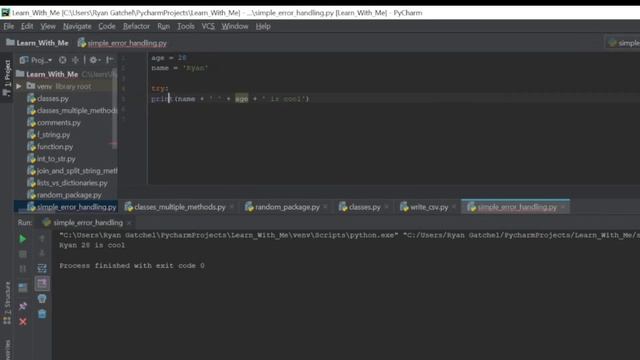This screenshot has height=360, width=640.
Task: Place cursor on the 'try:' line in editor
Action: coord(160,88)
